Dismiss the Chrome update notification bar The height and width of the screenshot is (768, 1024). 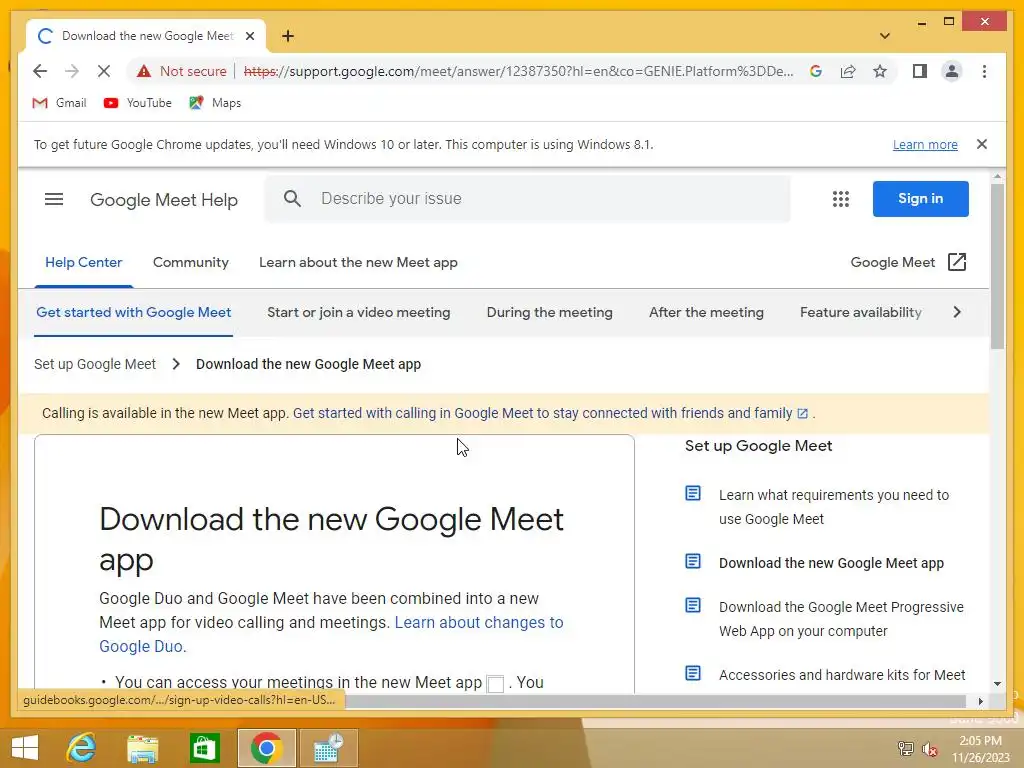tap(982, 144)
